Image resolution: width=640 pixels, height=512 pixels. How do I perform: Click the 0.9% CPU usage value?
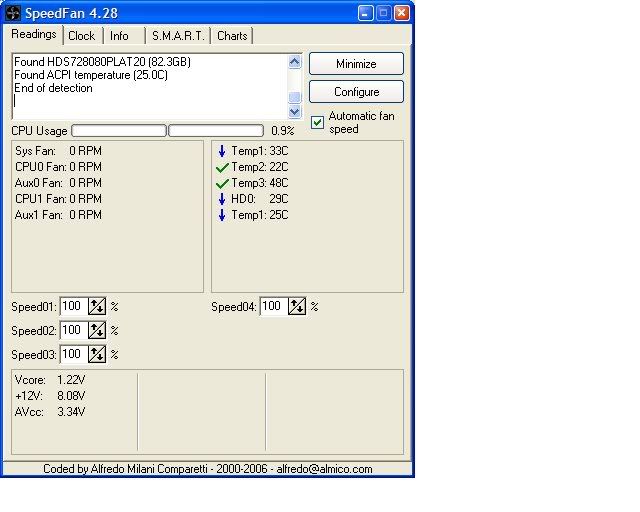[282, 131]
